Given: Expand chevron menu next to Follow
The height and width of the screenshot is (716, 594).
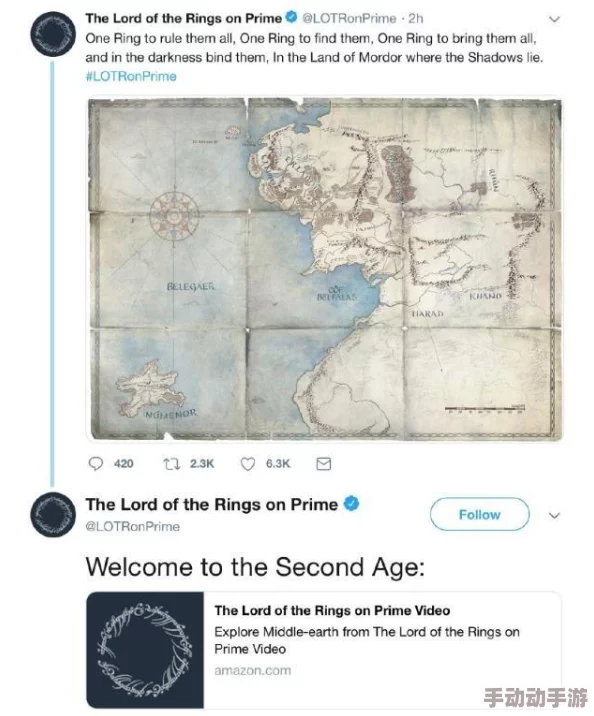Looking at the screenshot, I should tap(554, 516).
